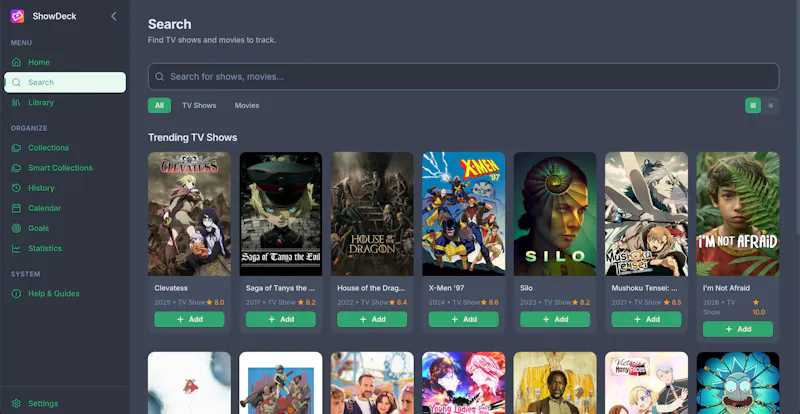This screenshot has width=800, height=414.
Task: Click the Library books icon
Action: [16, 103]
